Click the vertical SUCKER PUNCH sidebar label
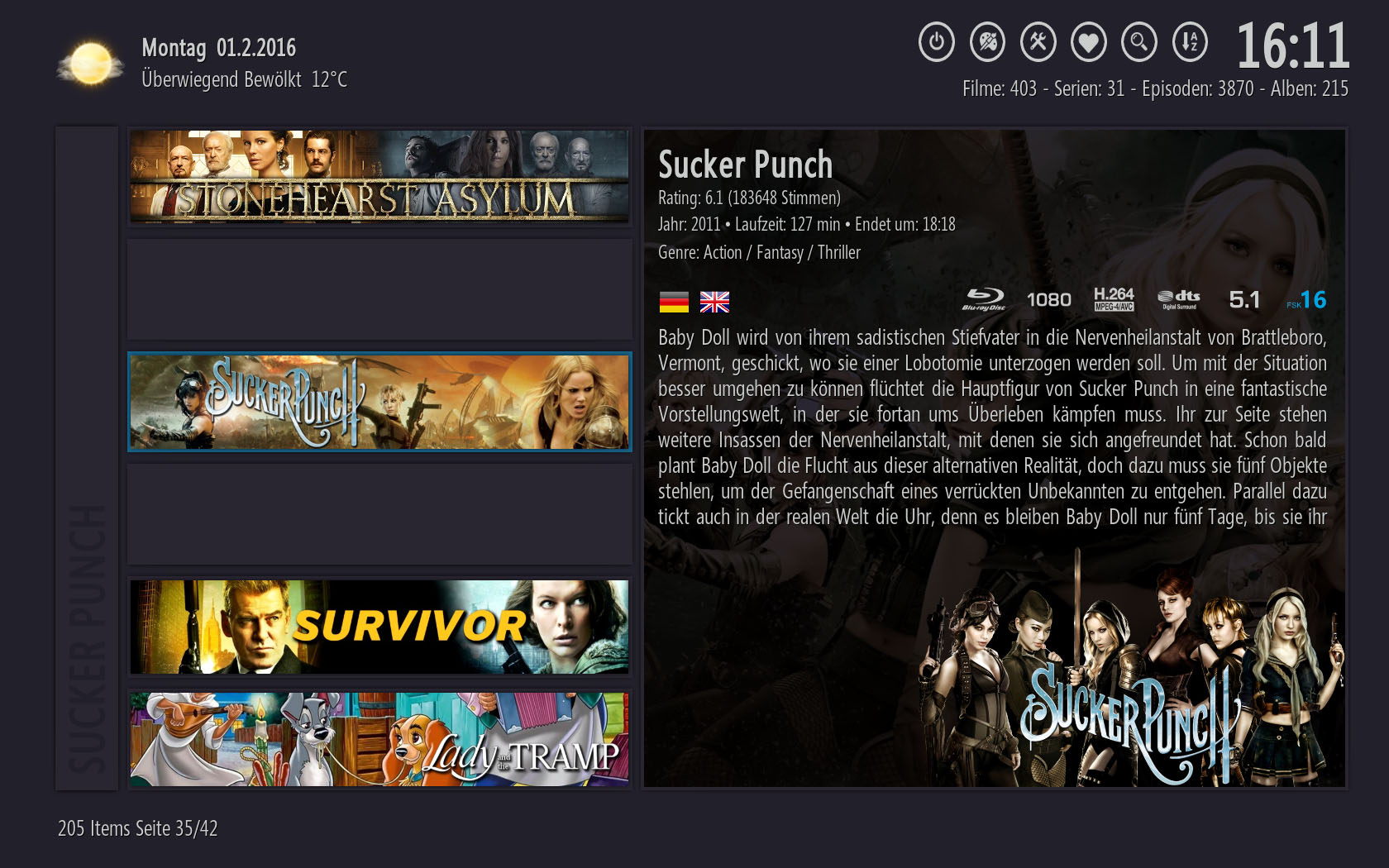1389x868 pixels. pyautogui.click(x=87, y=638)
